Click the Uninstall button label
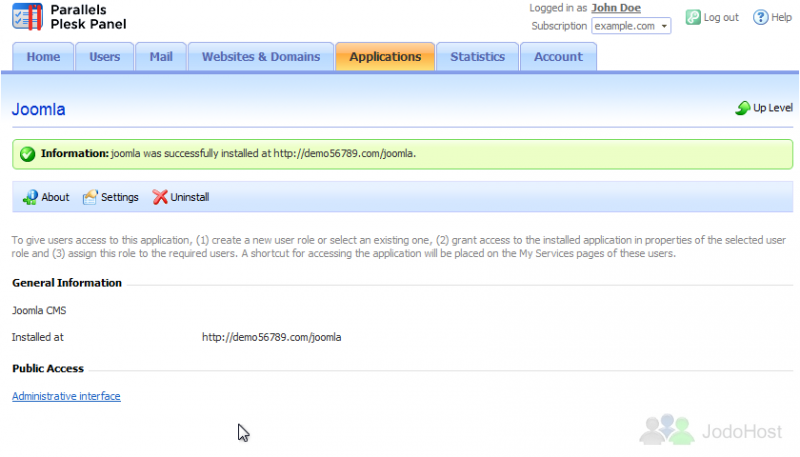This screenshot has height=457, width=800. [x=190, y=197]
